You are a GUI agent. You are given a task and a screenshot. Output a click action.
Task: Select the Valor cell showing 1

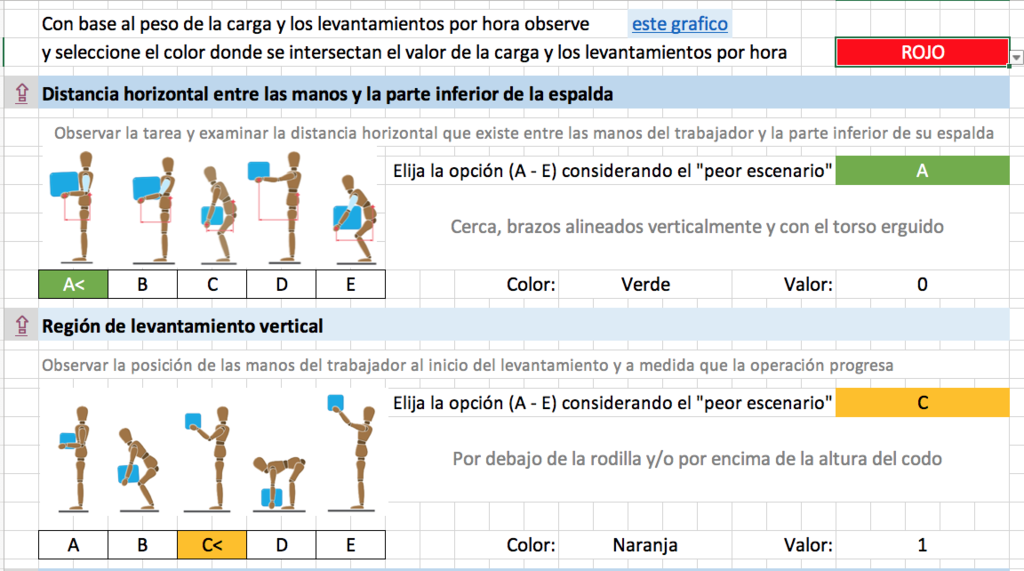922,545
